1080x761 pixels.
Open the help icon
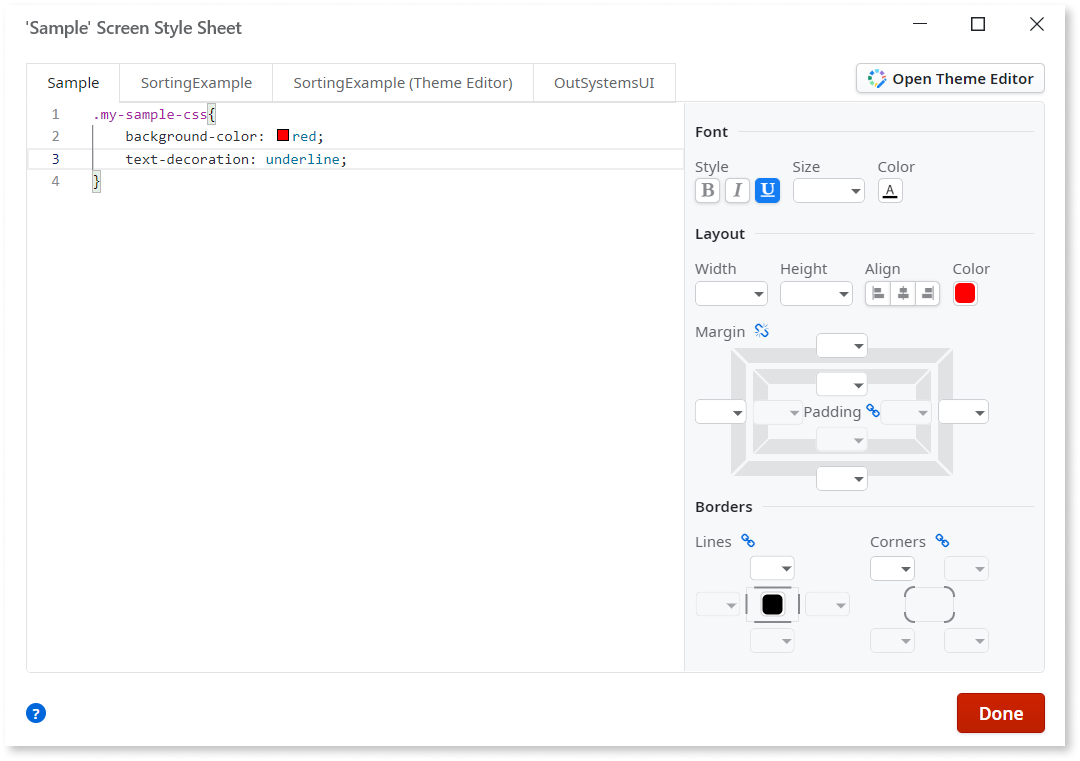(x=36, y=713)
